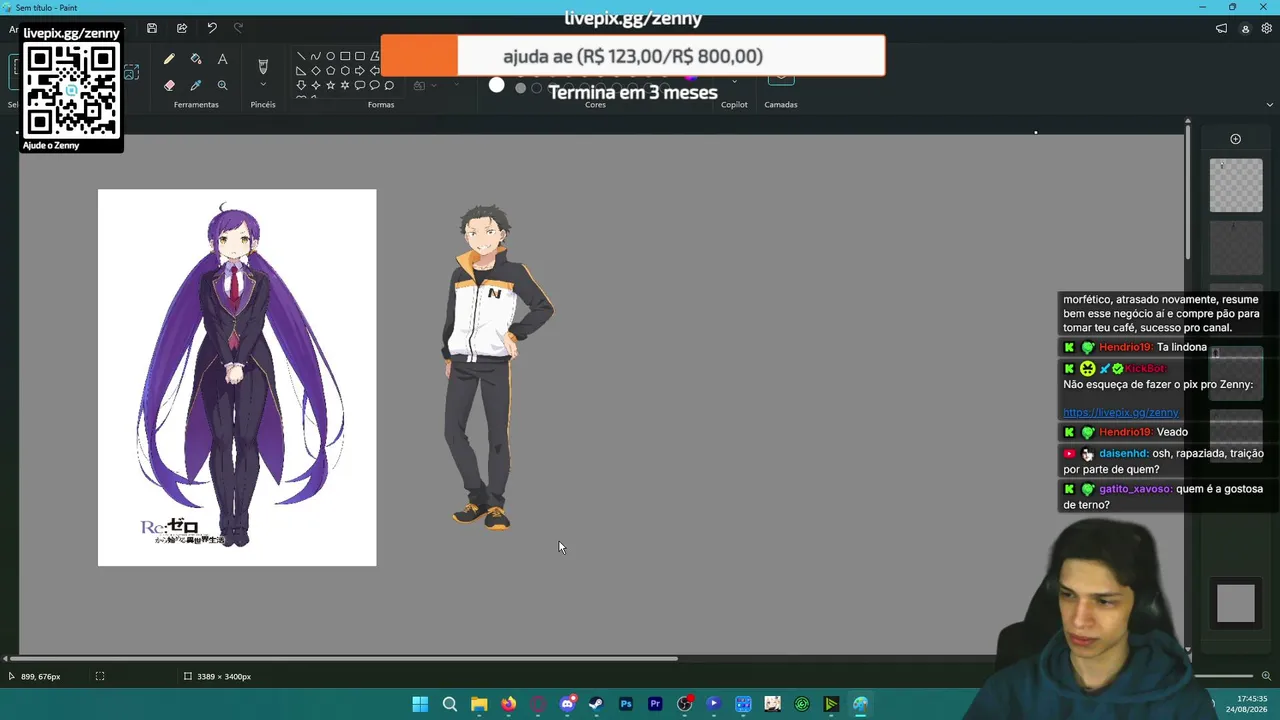
Task: Zoom in using the magnifier plus icon
Action: pyautogui.click(x=1266, y=676)
